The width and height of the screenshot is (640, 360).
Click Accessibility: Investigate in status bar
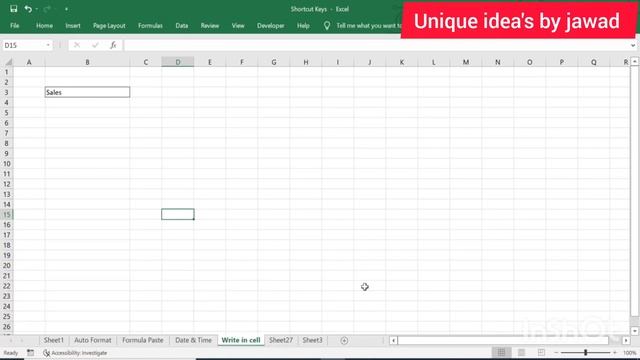[75, 353]
